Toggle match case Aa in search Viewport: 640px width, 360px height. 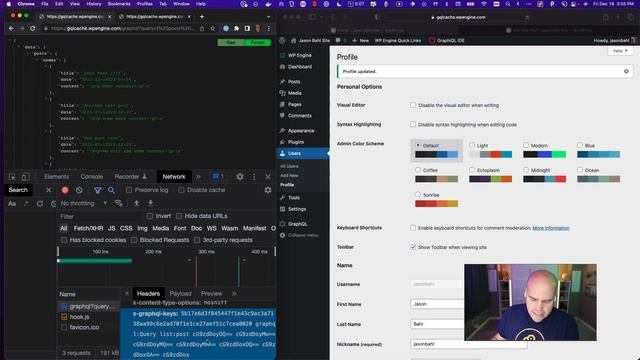tap(12, 204)
